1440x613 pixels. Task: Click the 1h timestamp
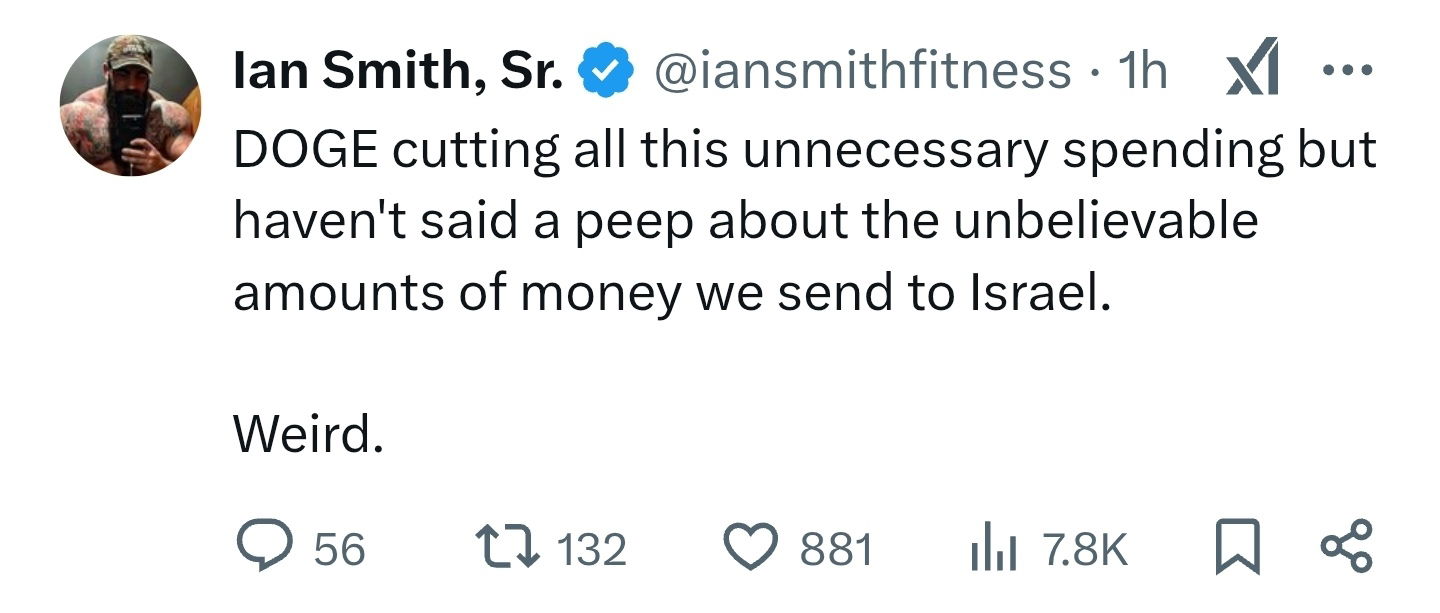pyautogui.click(x=1142, y=71)
